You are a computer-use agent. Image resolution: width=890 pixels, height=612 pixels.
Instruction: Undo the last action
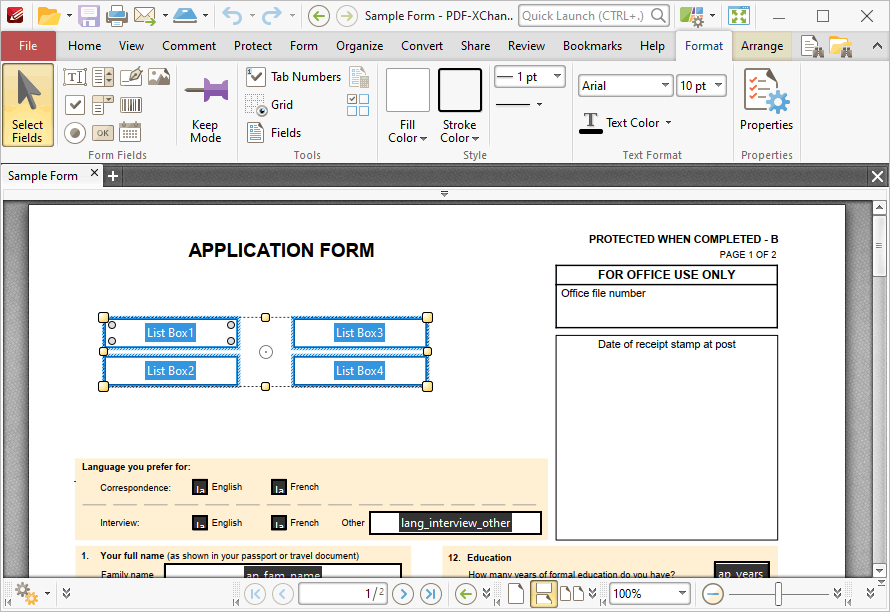click(x=232, y=16)
